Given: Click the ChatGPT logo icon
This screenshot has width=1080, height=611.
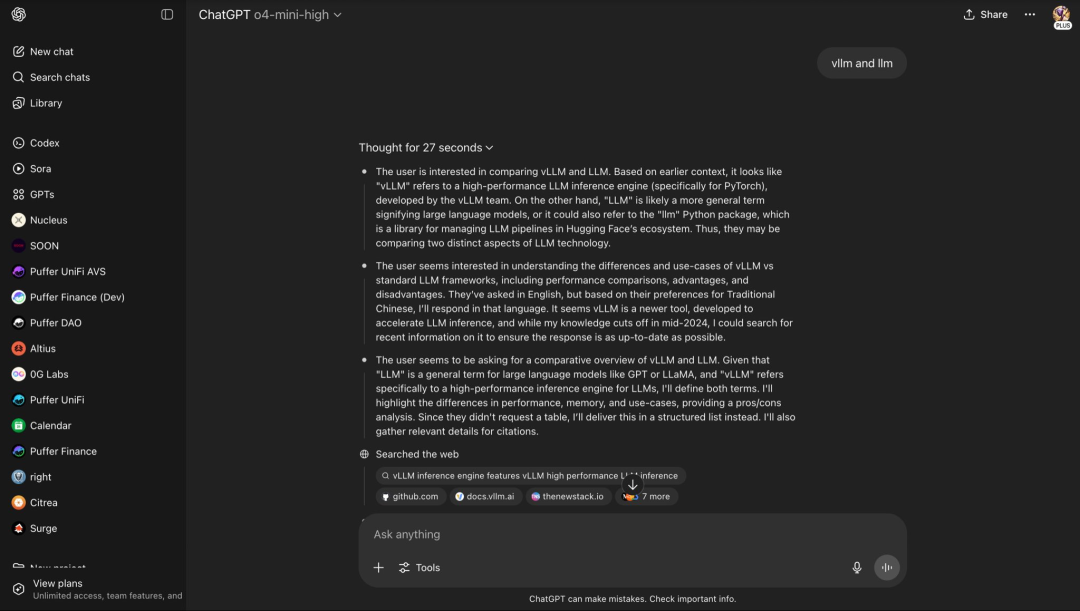Looking at the screenshot, I should [x=19, y=14].
